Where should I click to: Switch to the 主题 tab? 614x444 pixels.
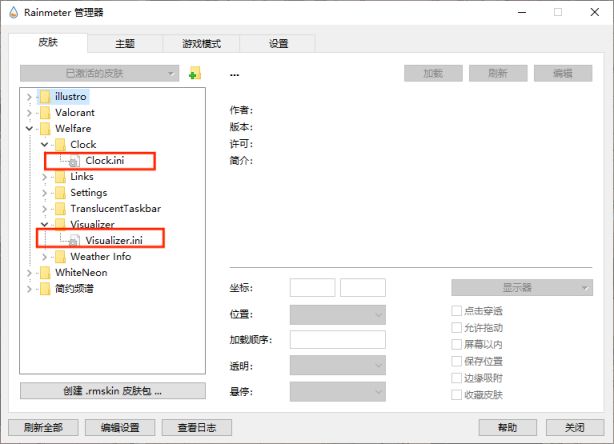coord(125,43)
